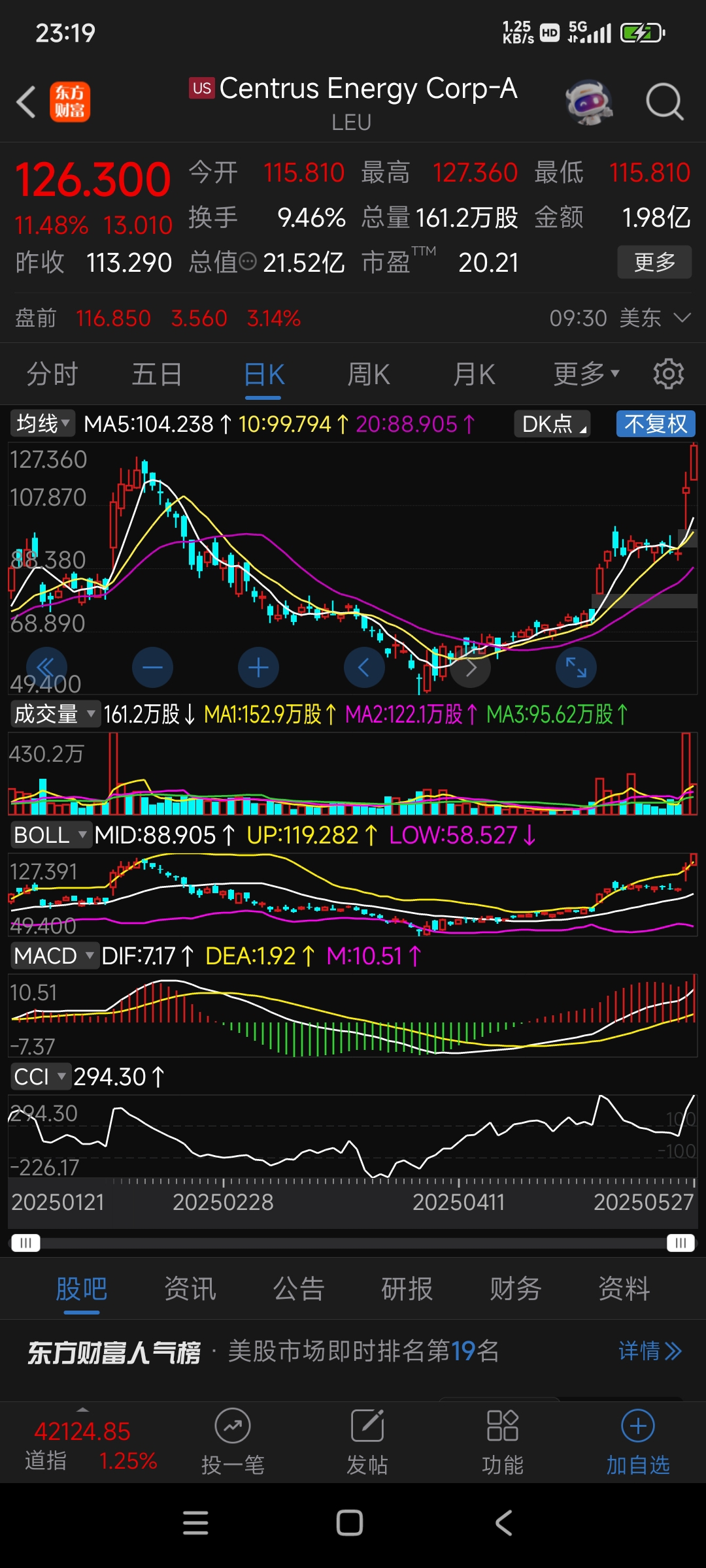The image size is (706, 1568).
Task: Open MACD indicator dropdown
Action: 56,956
